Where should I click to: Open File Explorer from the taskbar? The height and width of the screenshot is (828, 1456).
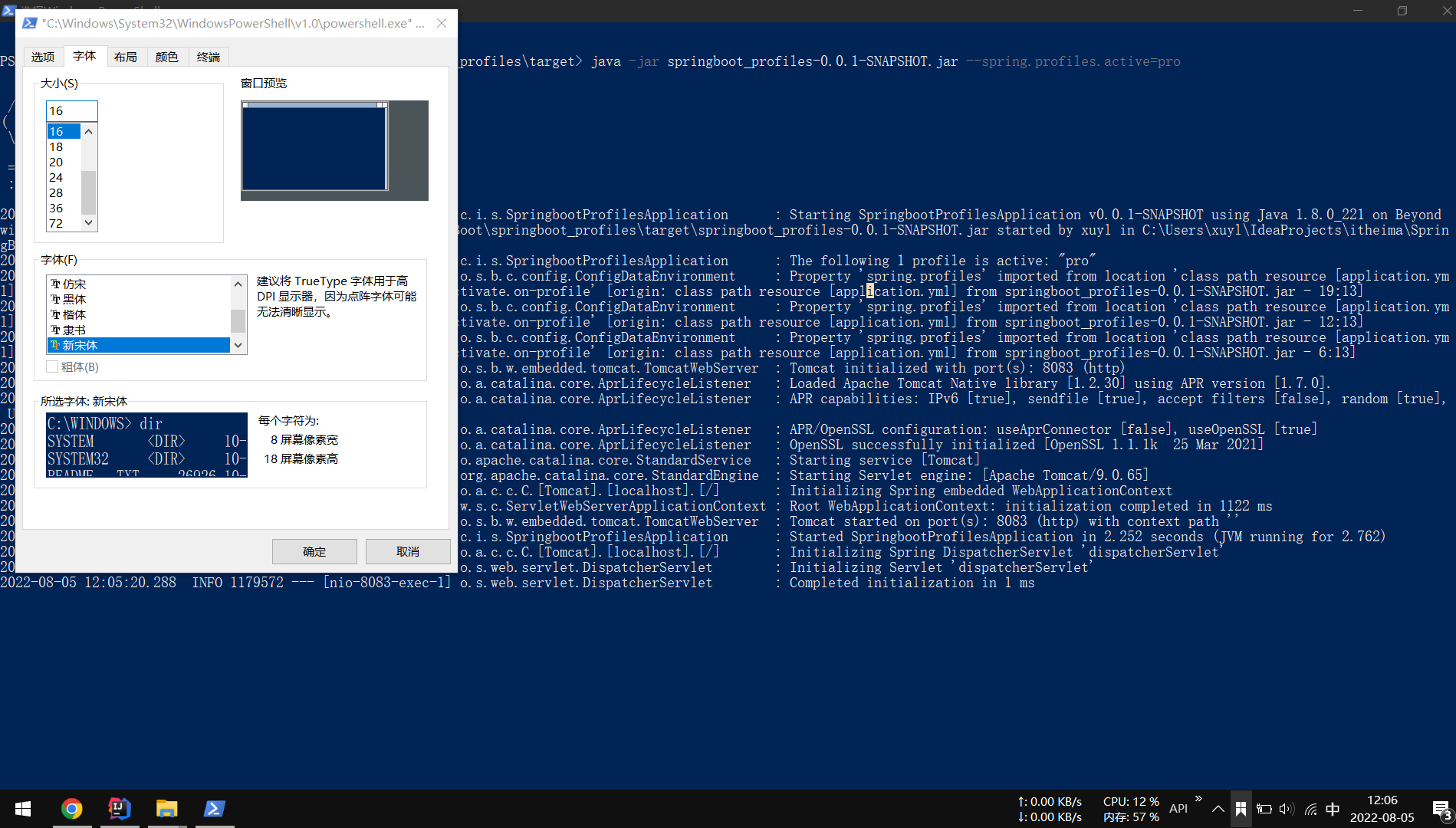[x=167, y=809]
